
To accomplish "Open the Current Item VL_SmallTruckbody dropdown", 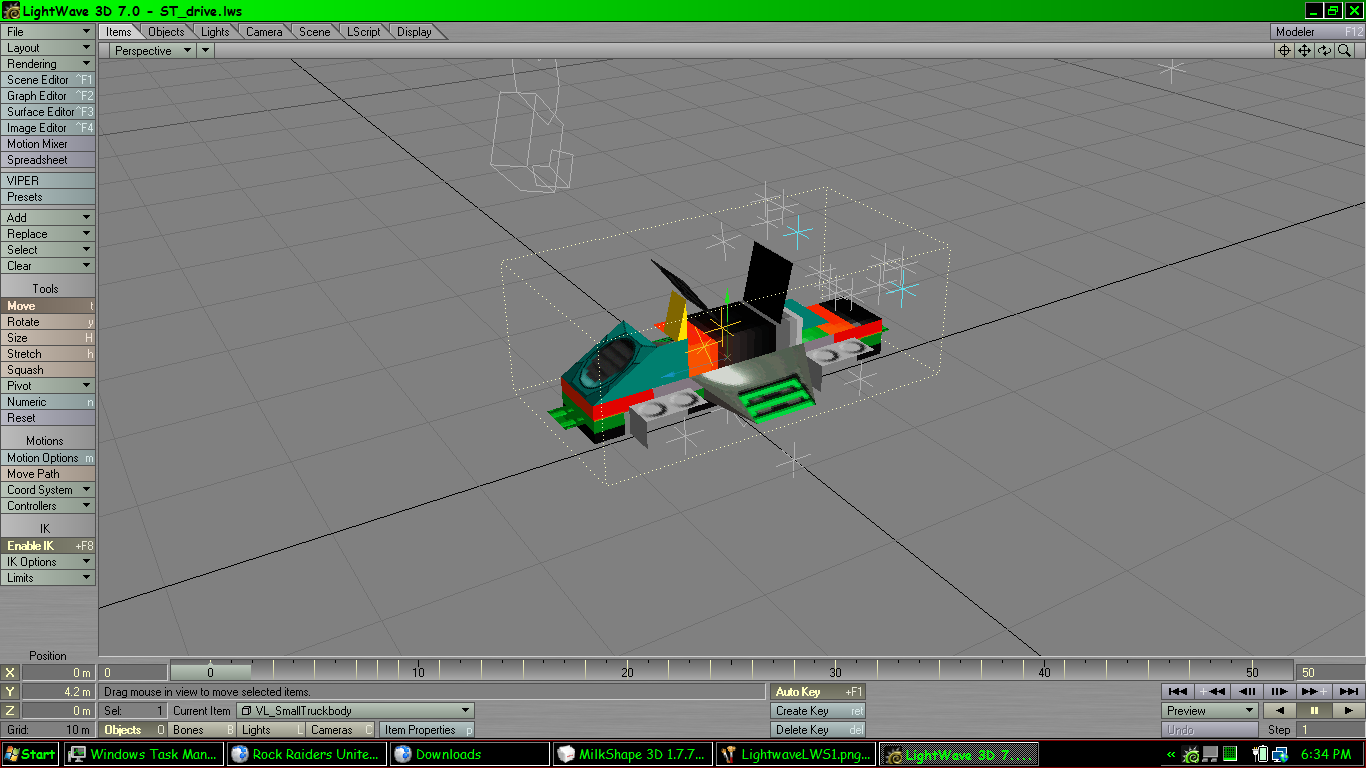I will click(x=355, y=711).
